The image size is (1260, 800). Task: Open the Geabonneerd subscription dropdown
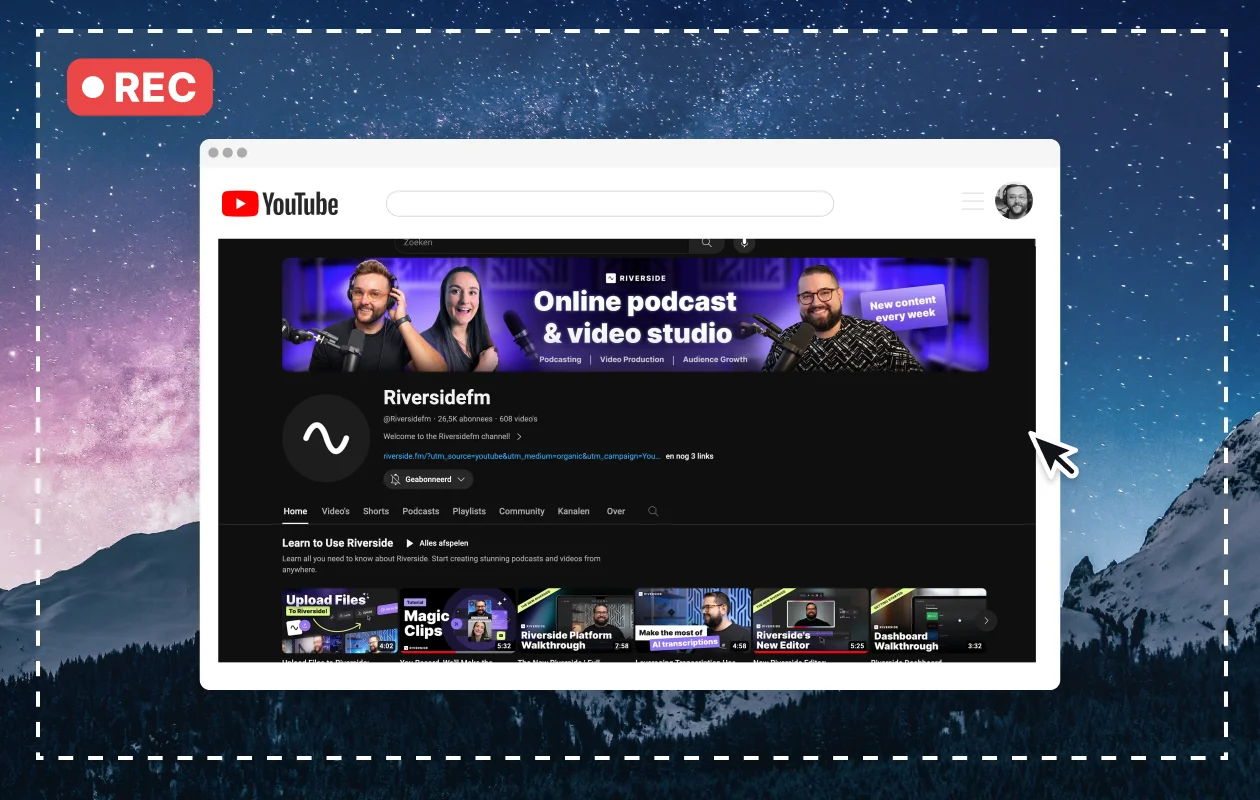tap(428, 480)
